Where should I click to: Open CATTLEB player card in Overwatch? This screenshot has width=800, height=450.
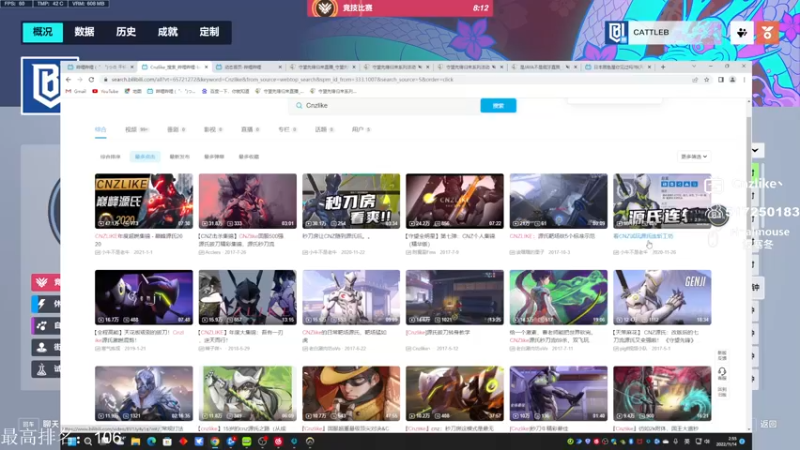[663, 33]
